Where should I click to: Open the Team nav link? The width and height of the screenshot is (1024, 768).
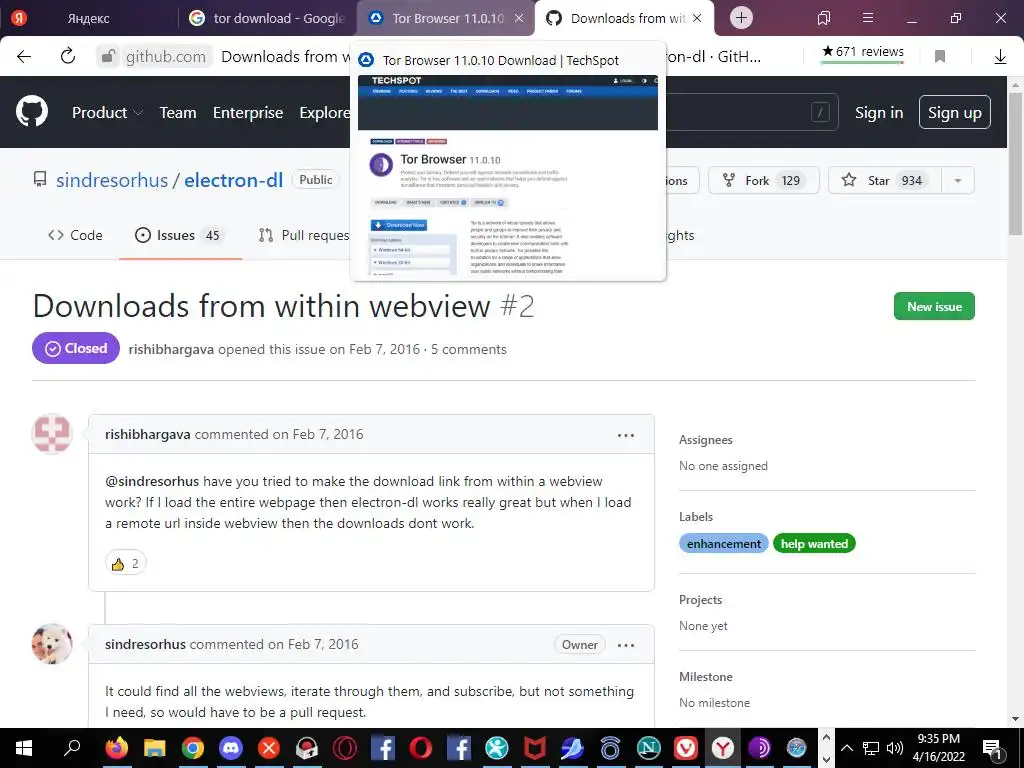pos(178,112)
